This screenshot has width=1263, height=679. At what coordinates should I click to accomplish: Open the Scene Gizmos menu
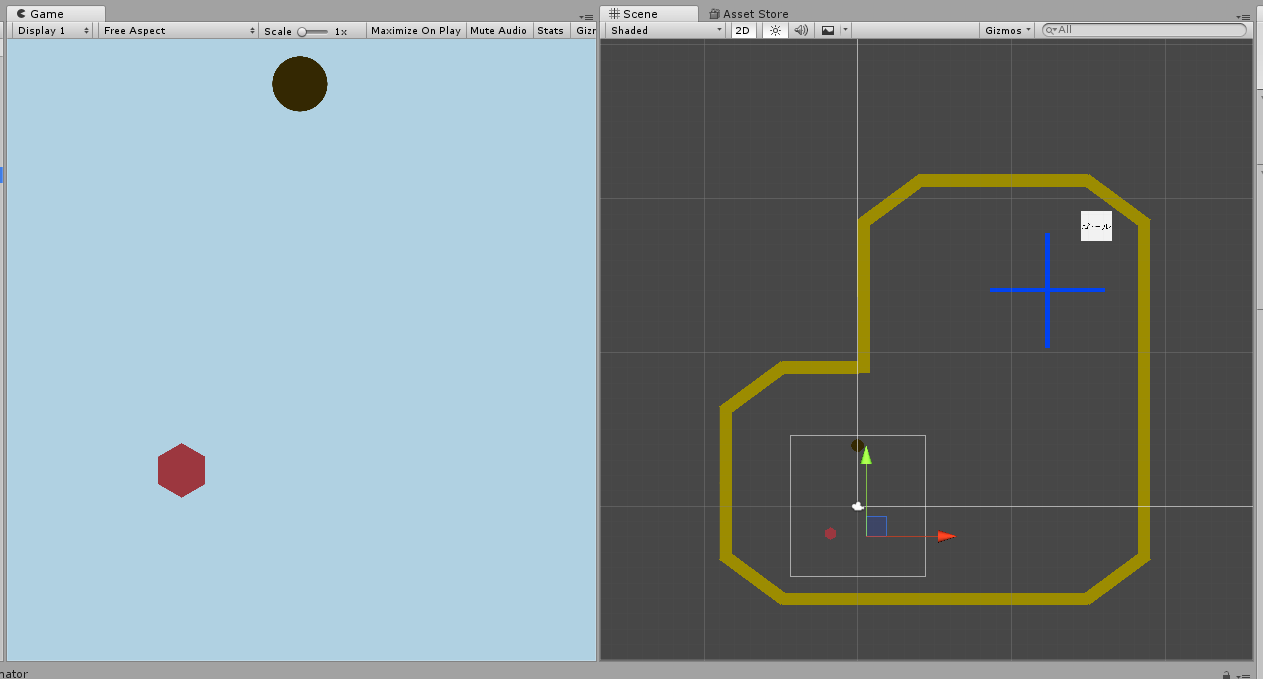1007,30
